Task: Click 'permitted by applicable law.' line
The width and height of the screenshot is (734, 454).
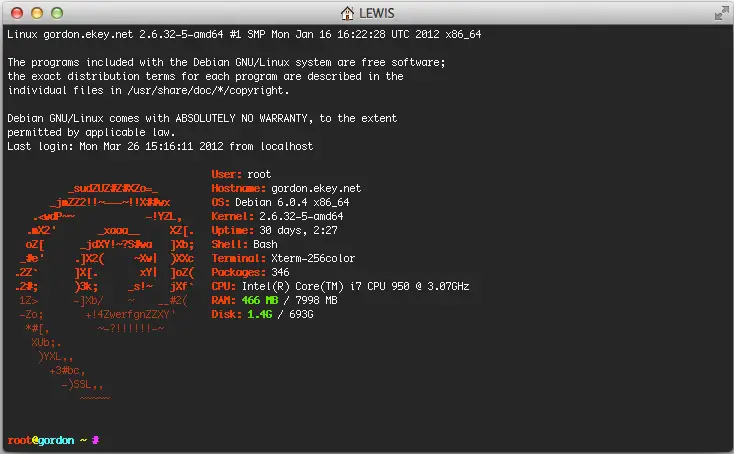Action: (91, 132)
